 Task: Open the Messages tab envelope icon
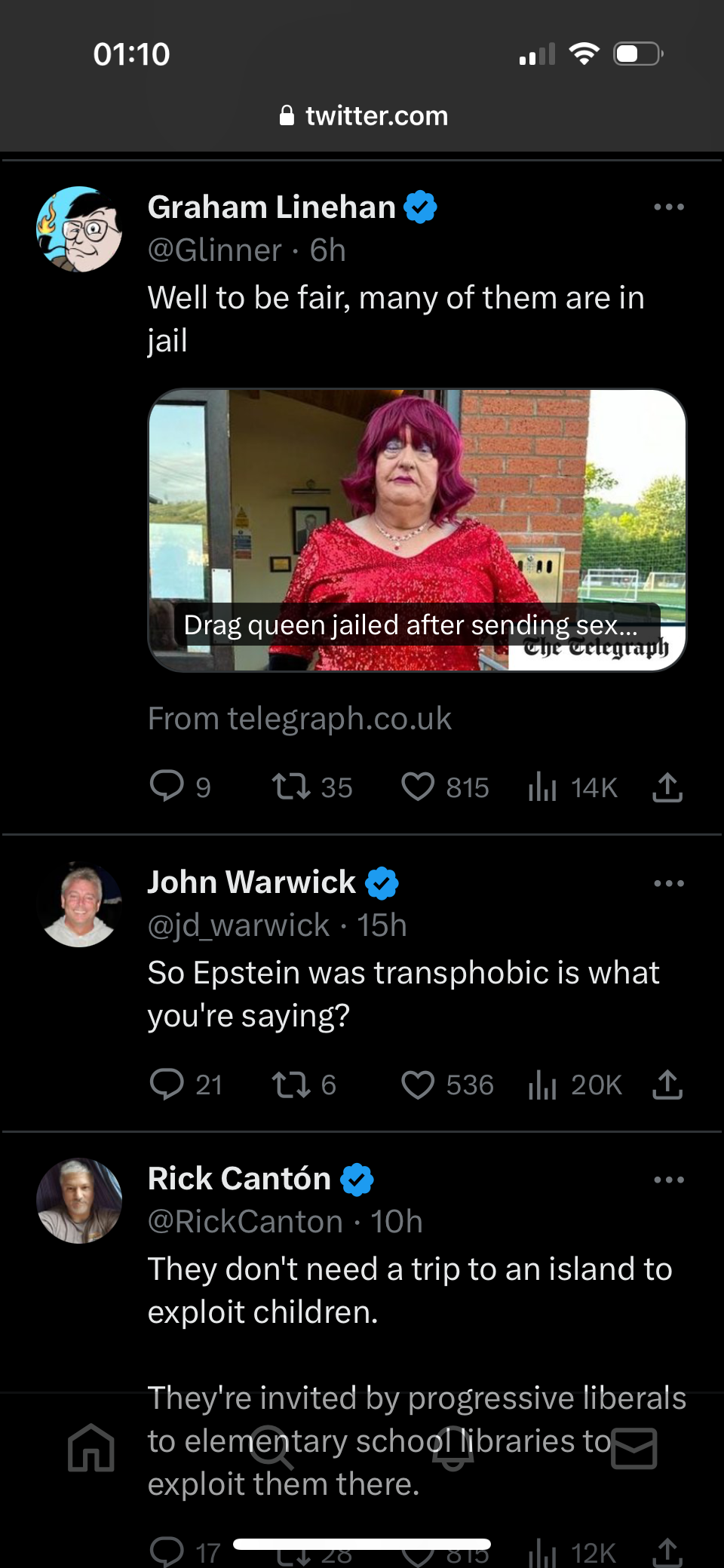pos(633,1447)
